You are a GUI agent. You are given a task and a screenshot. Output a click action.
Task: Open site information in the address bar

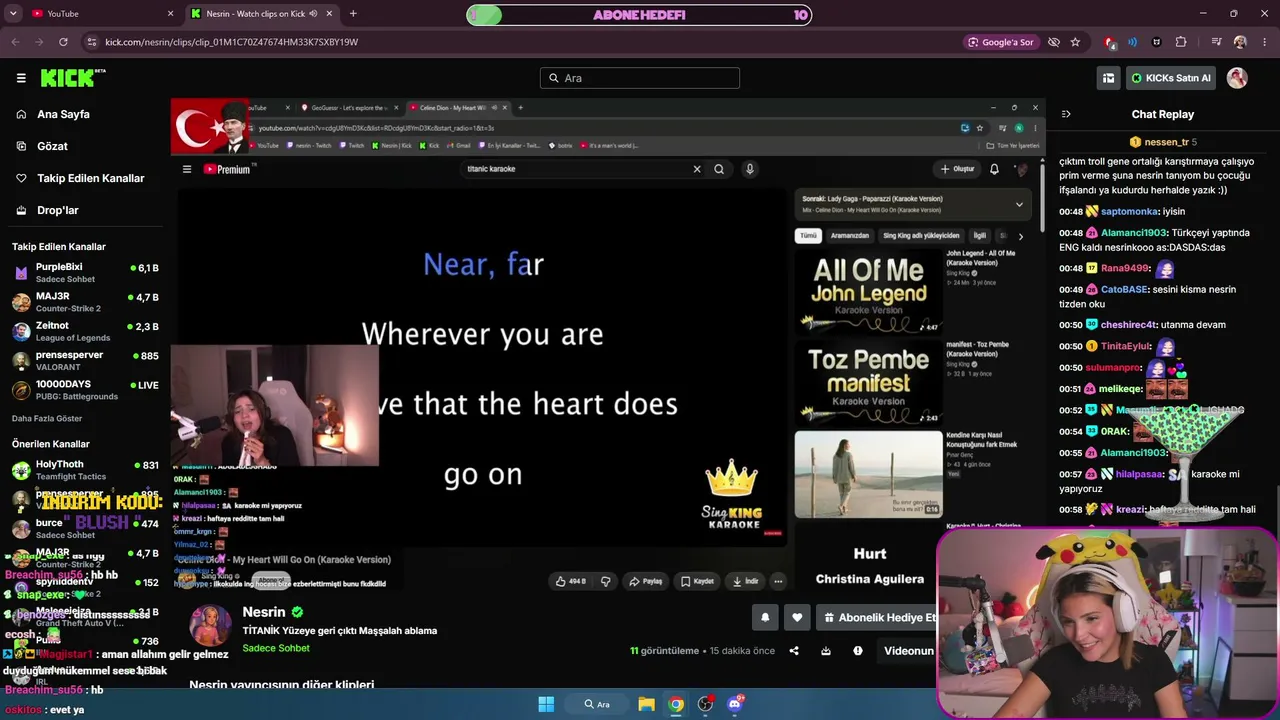[x=92, y=42]
